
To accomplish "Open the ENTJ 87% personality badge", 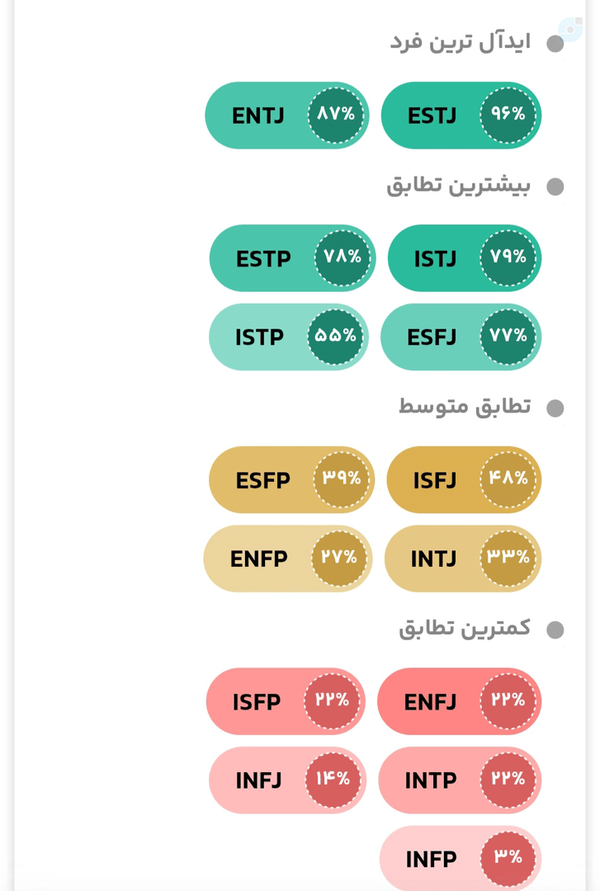I will pyautogui.click(x=287, y=115).
